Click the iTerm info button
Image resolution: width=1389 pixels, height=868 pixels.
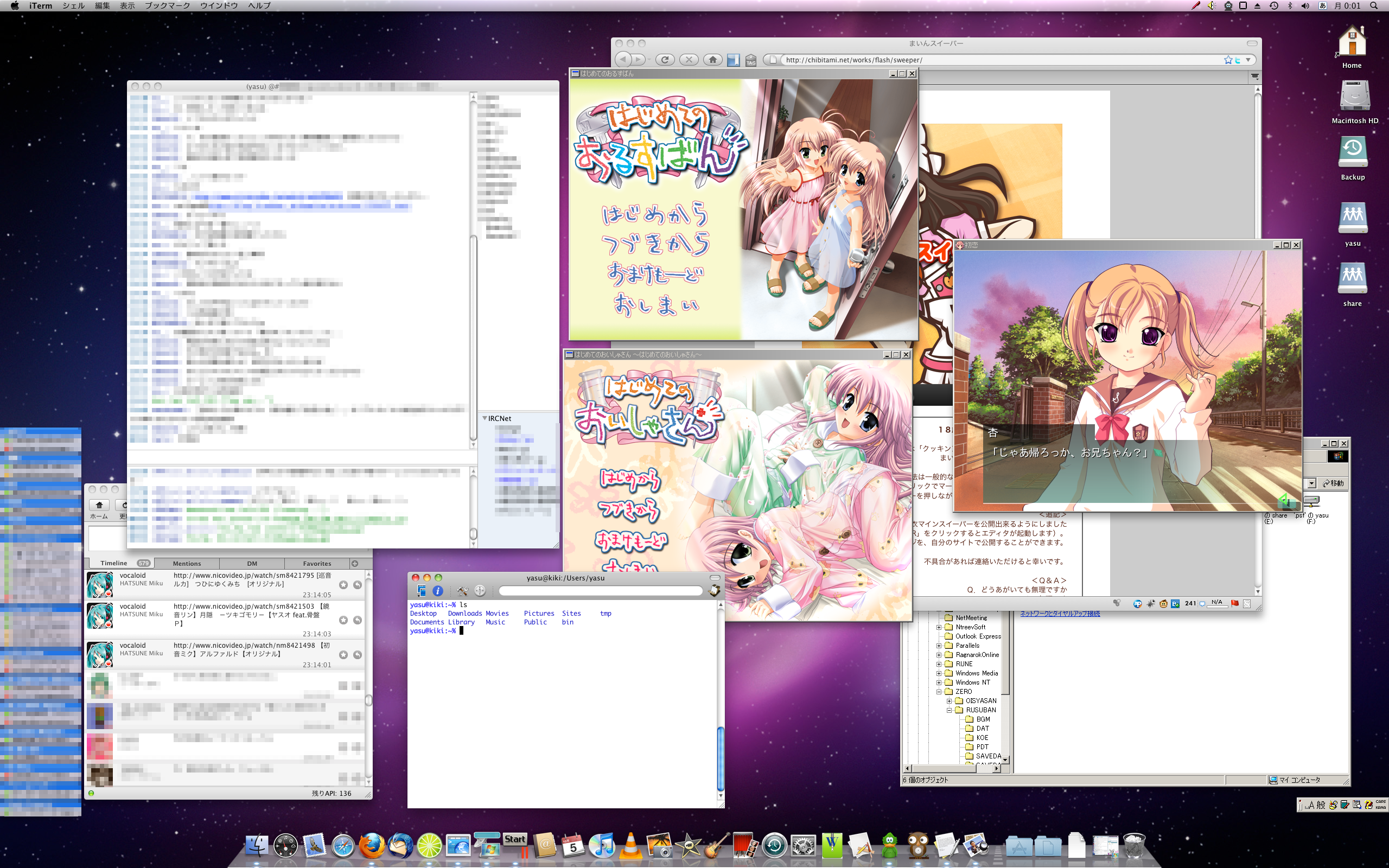click(438, 591)
